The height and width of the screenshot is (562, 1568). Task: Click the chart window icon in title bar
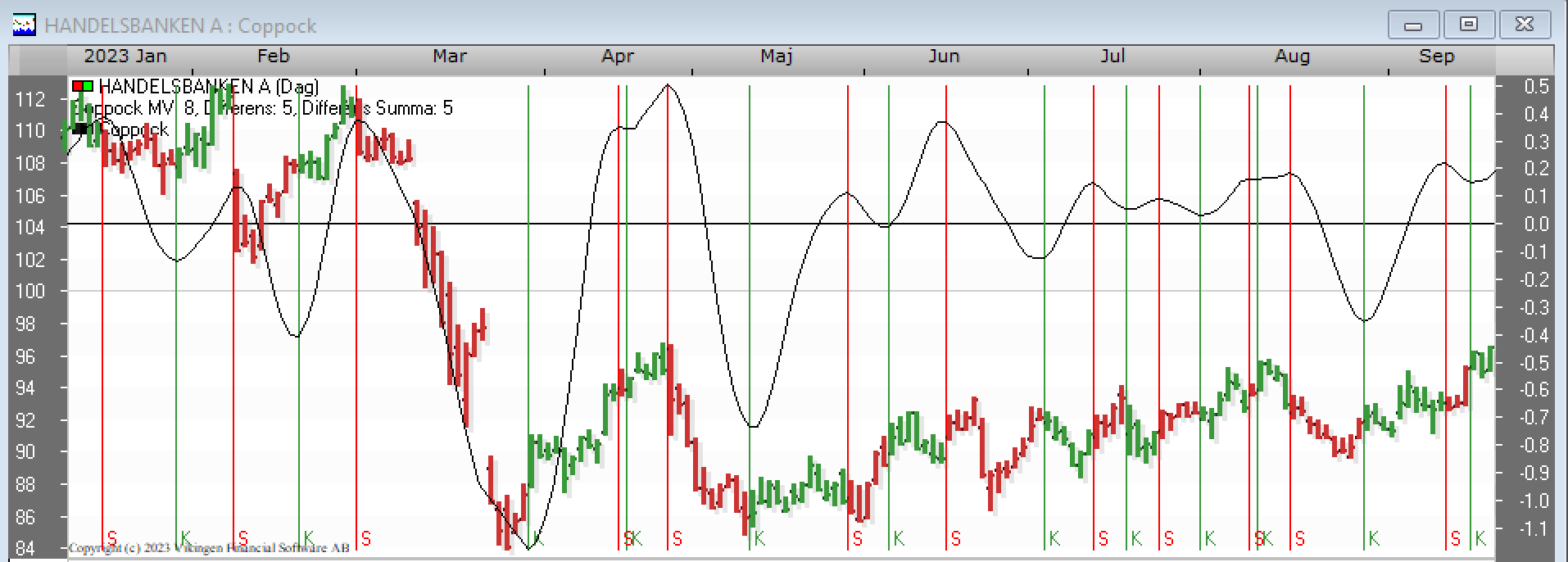(24, 25)
